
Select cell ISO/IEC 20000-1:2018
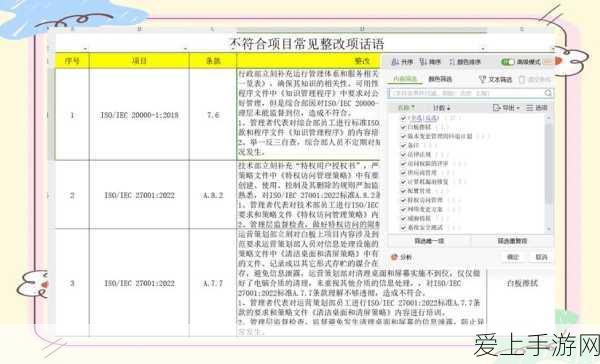point(139,115)
